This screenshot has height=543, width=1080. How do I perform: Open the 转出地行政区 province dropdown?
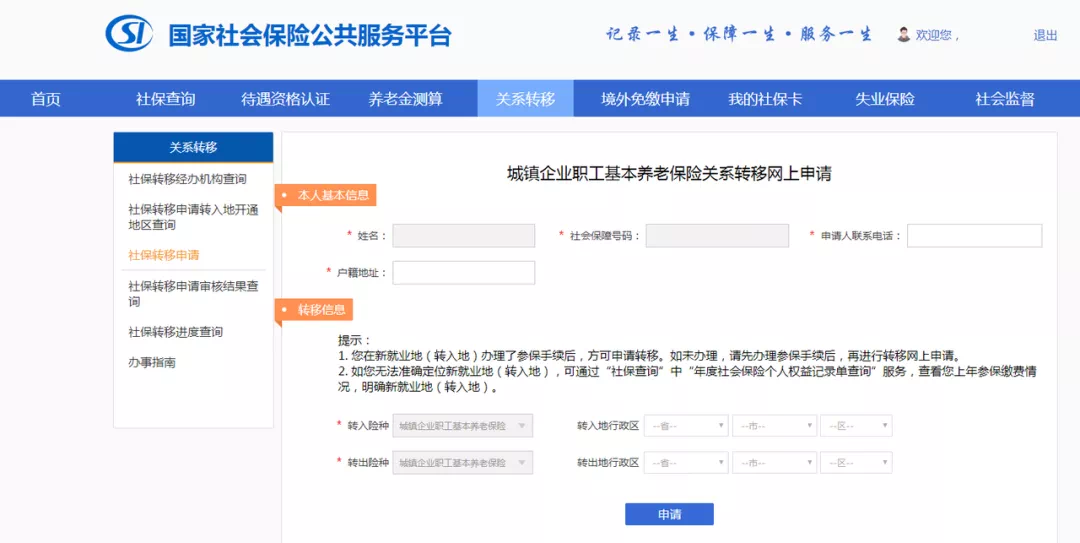pos(686,463)
